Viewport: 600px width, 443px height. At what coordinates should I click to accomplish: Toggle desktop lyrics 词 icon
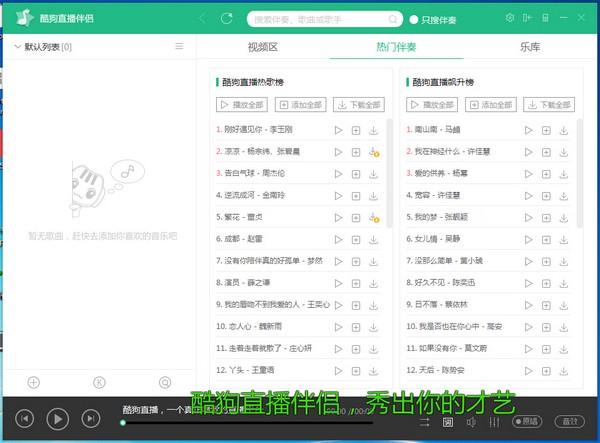coord(448,422)
